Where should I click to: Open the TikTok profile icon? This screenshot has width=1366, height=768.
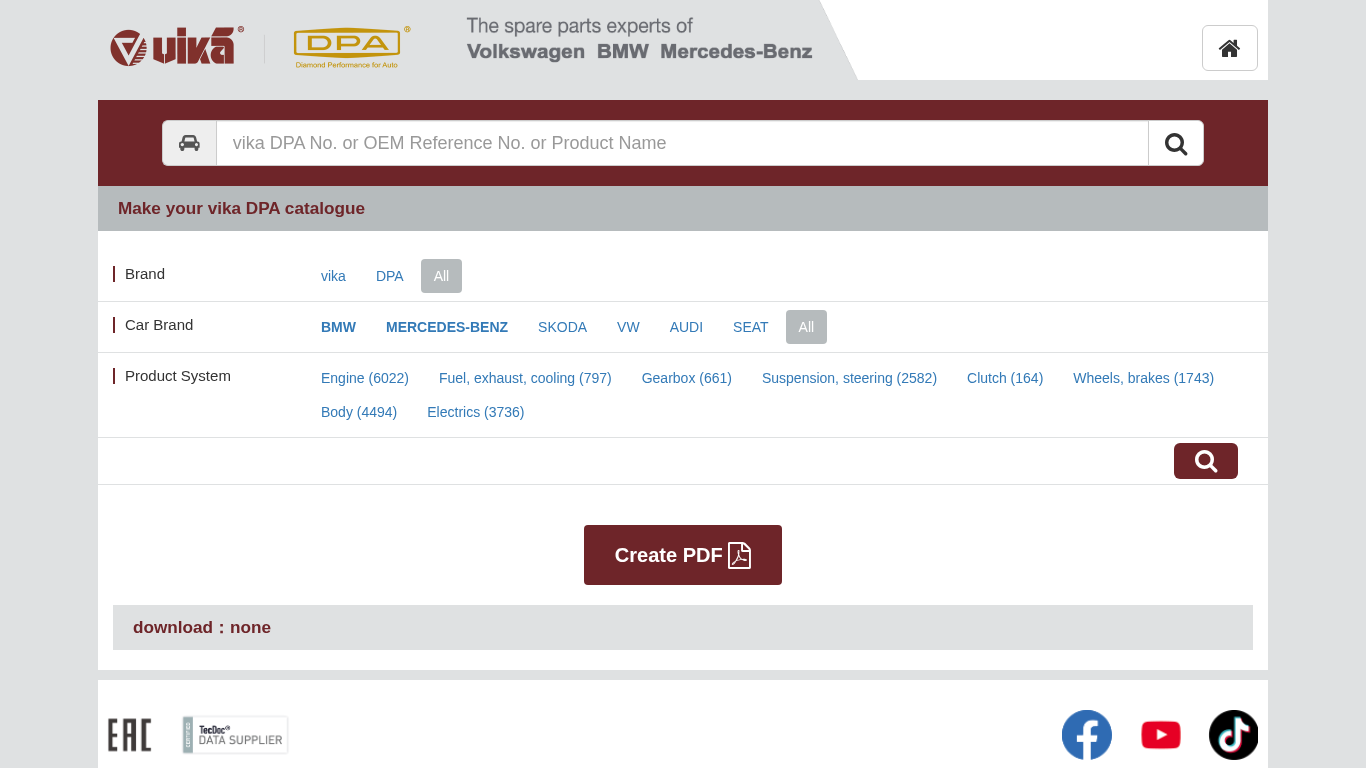pos(1233,735)
